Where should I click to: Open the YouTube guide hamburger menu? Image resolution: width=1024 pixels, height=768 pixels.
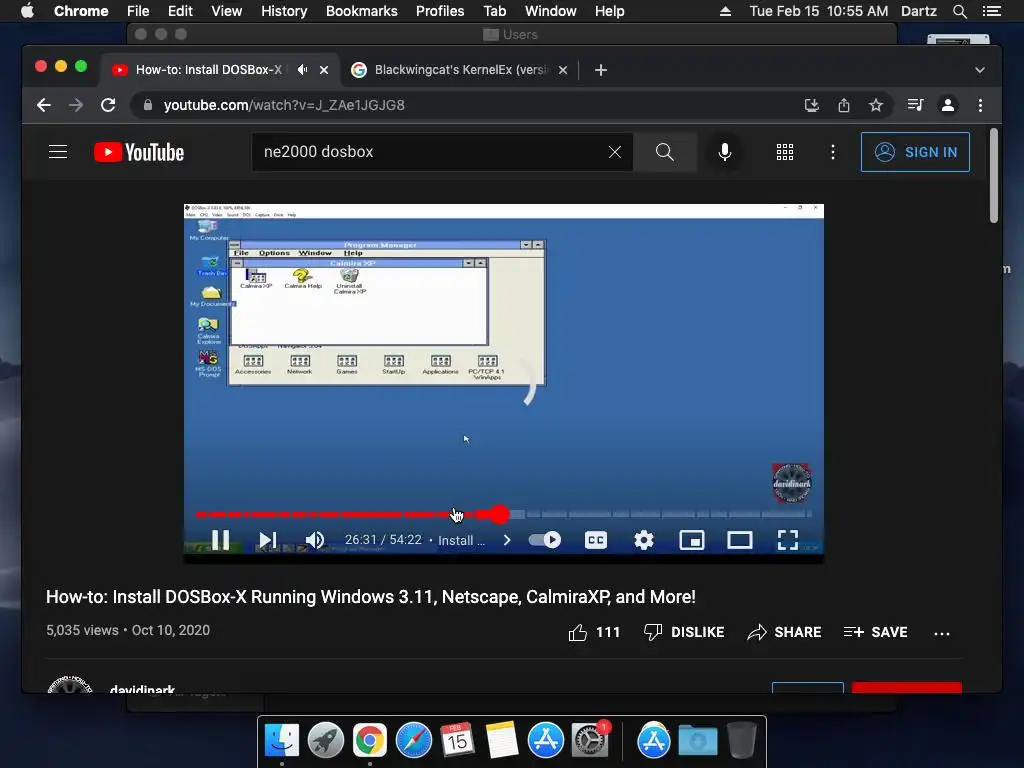(58, 152)
